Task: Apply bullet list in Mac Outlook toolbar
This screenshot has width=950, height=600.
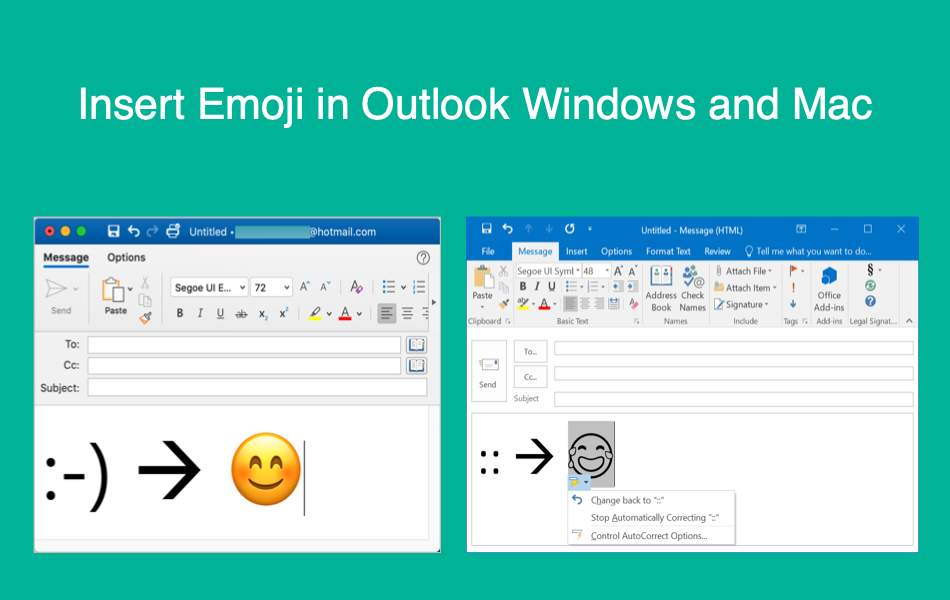Action: [x=389, y=287]
